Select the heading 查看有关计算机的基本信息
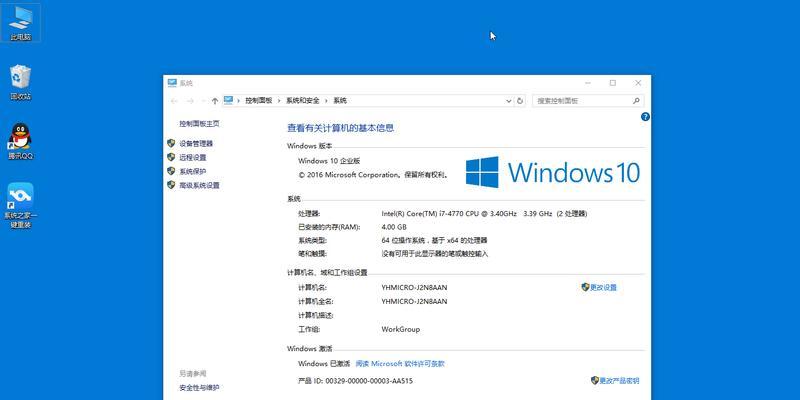The height and width of the screenshot is (400, 800). (341, 128)
